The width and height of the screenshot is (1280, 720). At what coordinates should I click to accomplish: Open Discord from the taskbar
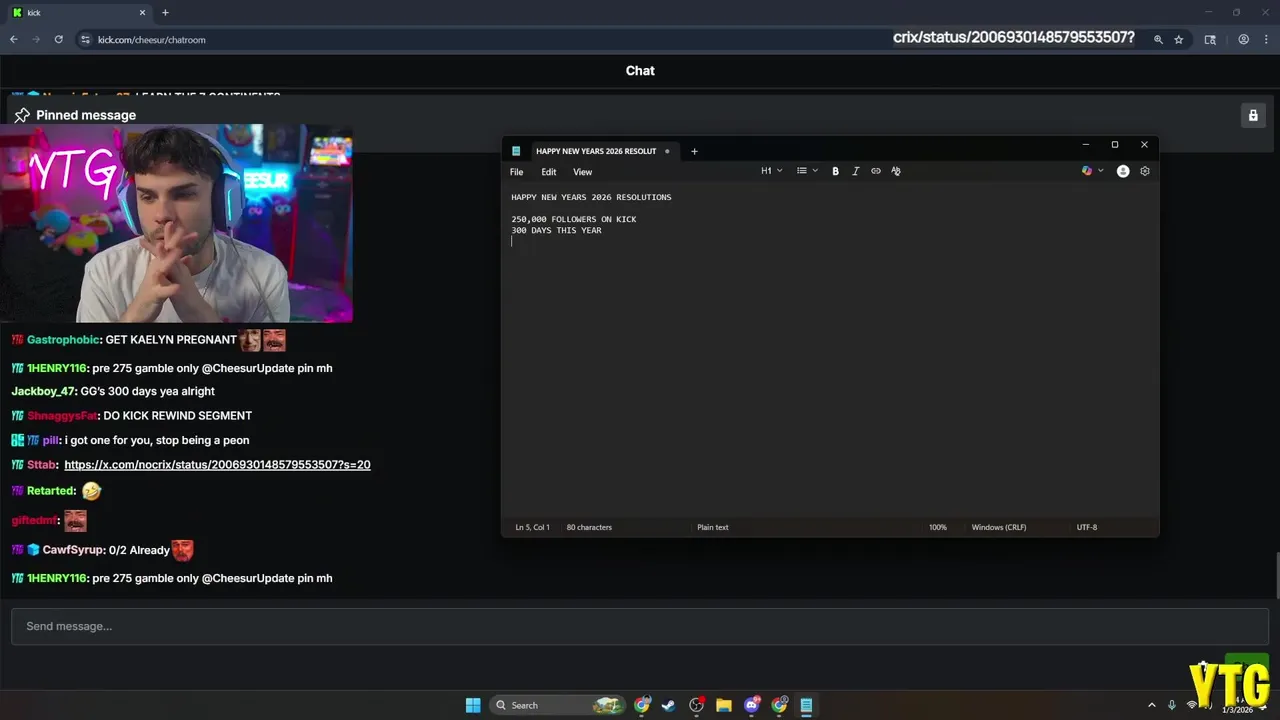pyautogui.click(x=752, y=705)
